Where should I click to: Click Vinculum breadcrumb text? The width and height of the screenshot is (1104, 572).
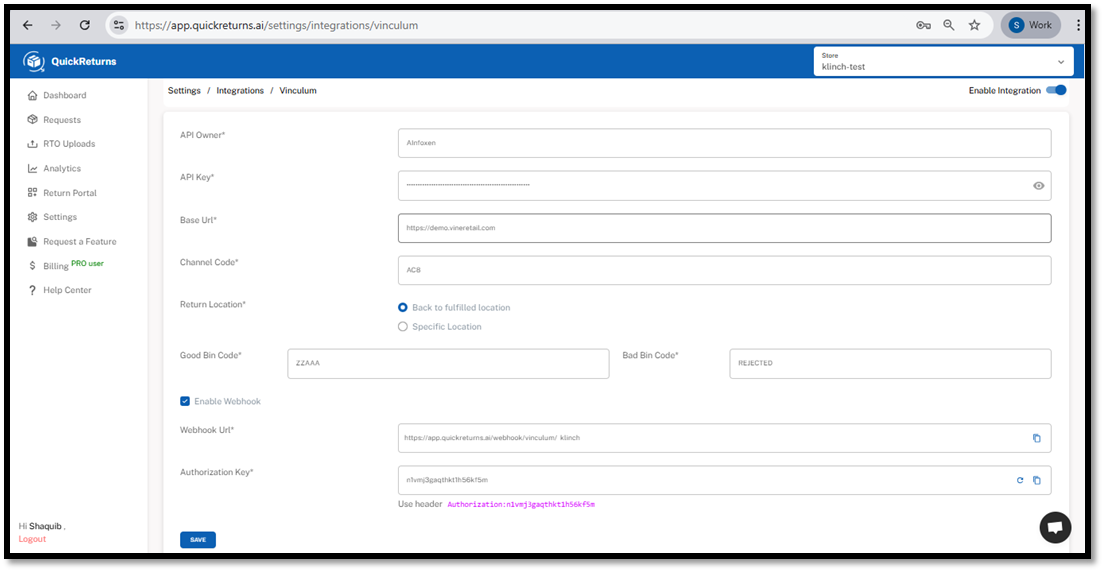coord(298,91)
